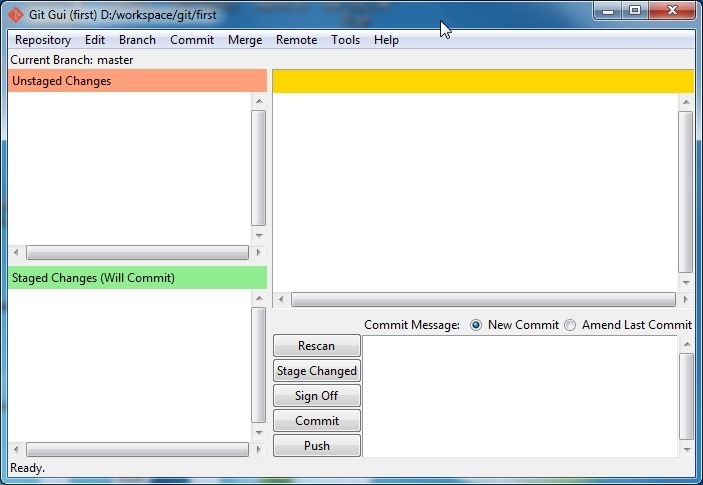
Task: Click the Commit button below Sign Off
Action: (317, 420)
